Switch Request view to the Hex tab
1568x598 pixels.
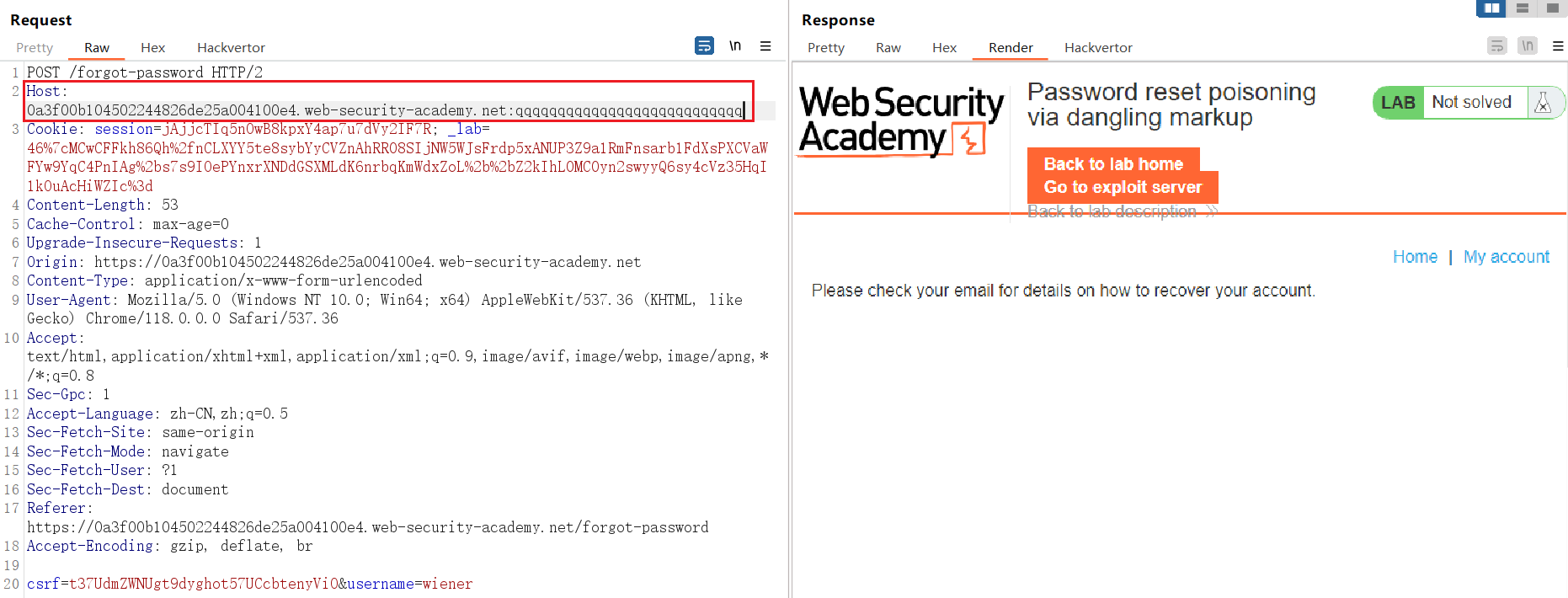[x=152, y=47]
